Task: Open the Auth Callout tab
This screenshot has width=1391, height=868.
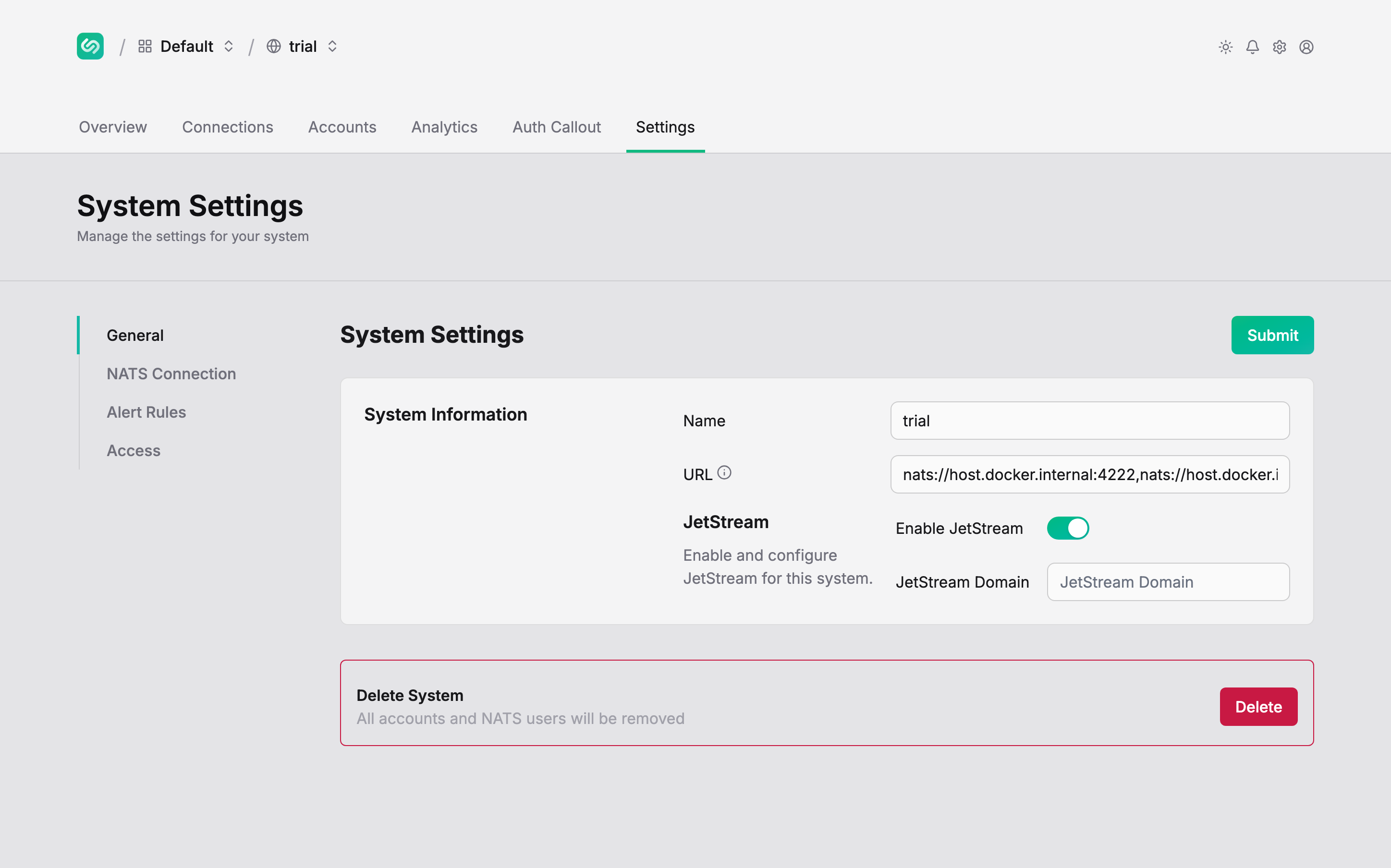Action: [x=557, y=127]
